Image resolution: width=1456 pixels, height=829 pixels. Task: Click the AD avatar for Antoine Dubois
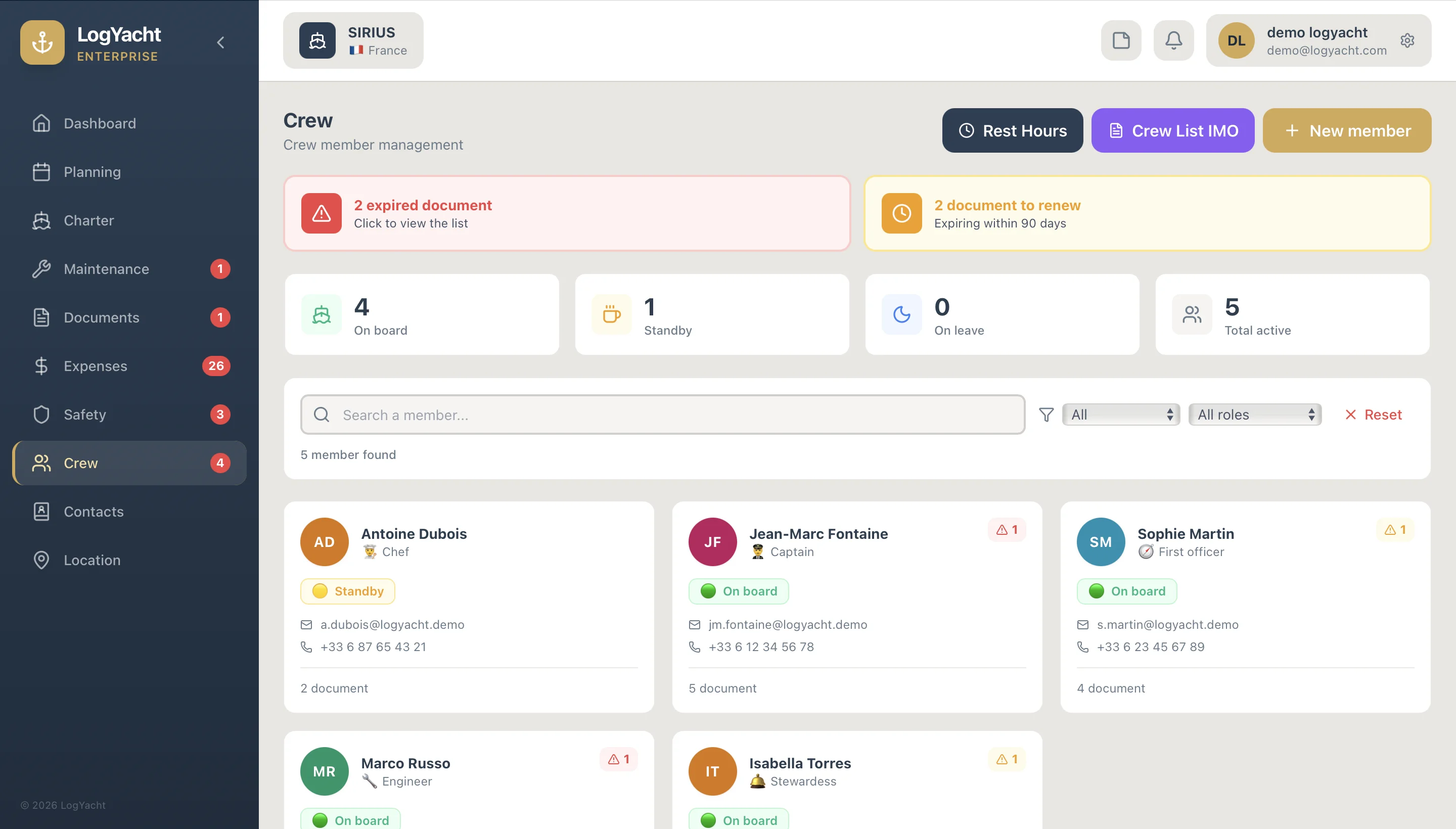point(324,542)
